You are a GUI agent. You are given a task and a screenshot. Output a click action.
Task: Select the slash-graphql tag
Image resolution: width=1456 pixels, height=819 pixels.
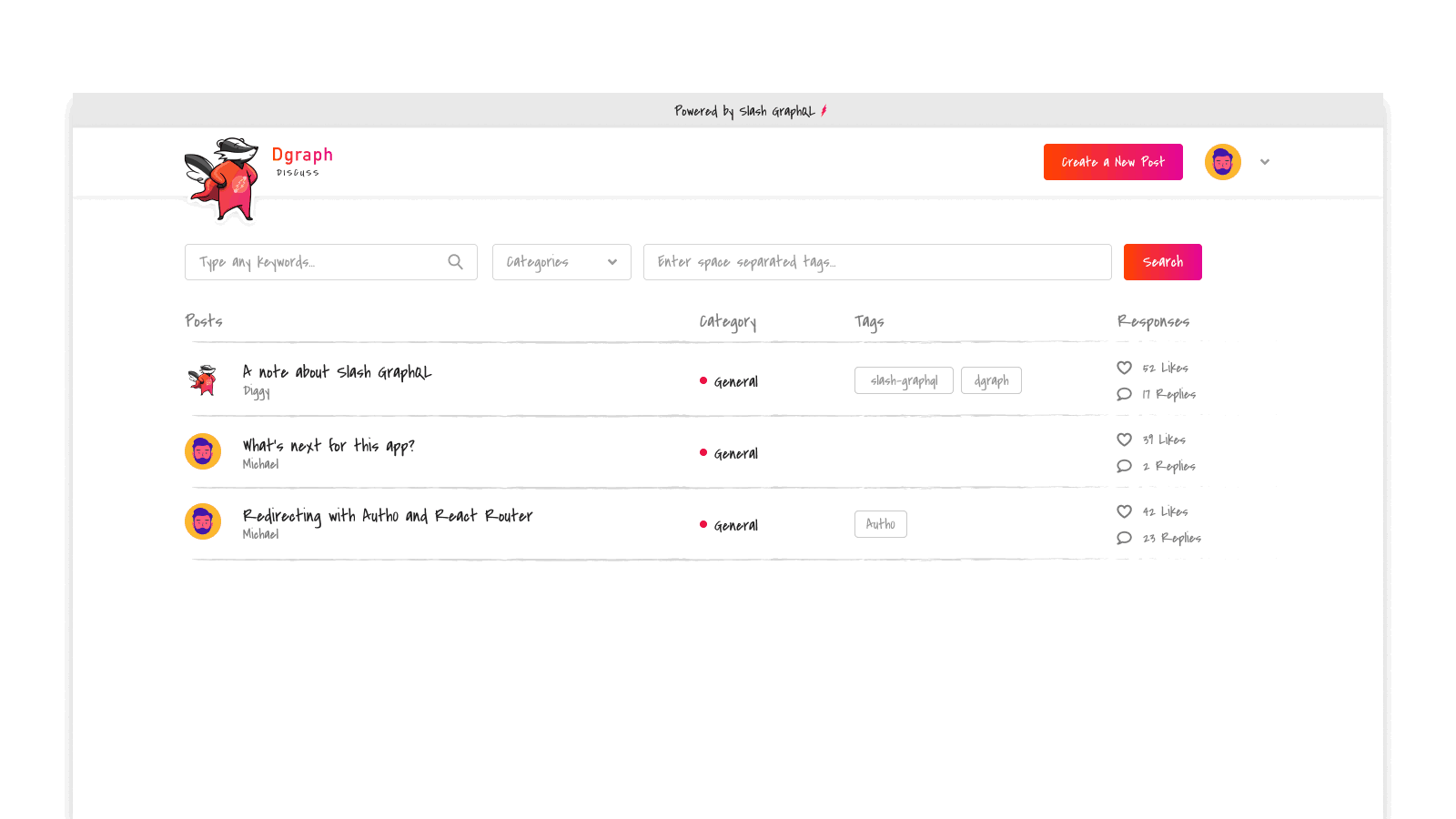(x=904, y=380)
